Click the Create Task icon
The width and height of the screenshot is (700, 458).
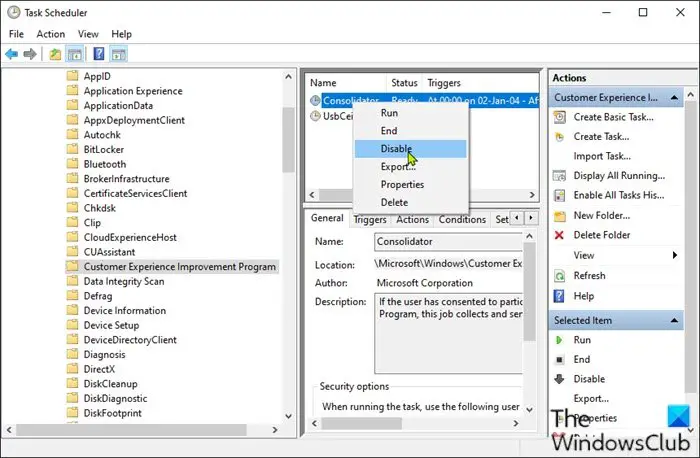pyautogui.click(x=559, y=137)
